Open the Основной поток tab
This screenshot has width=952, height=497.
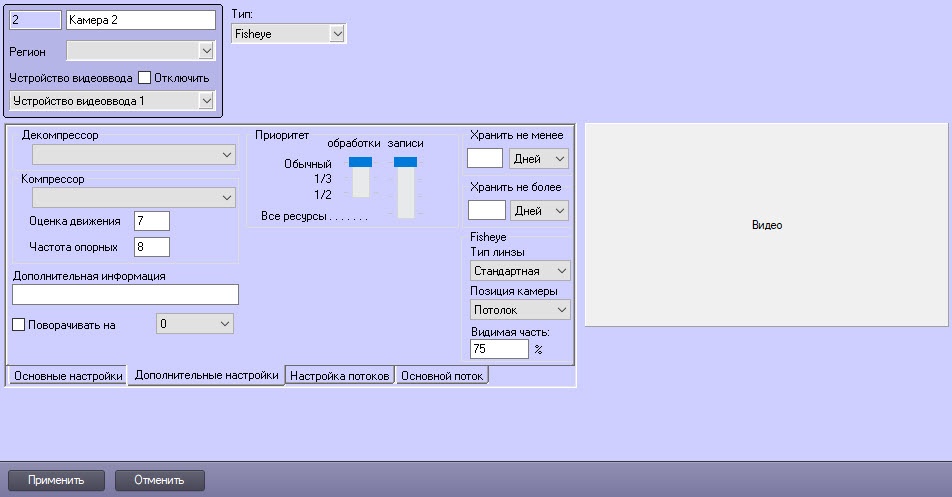pos(442,376)
